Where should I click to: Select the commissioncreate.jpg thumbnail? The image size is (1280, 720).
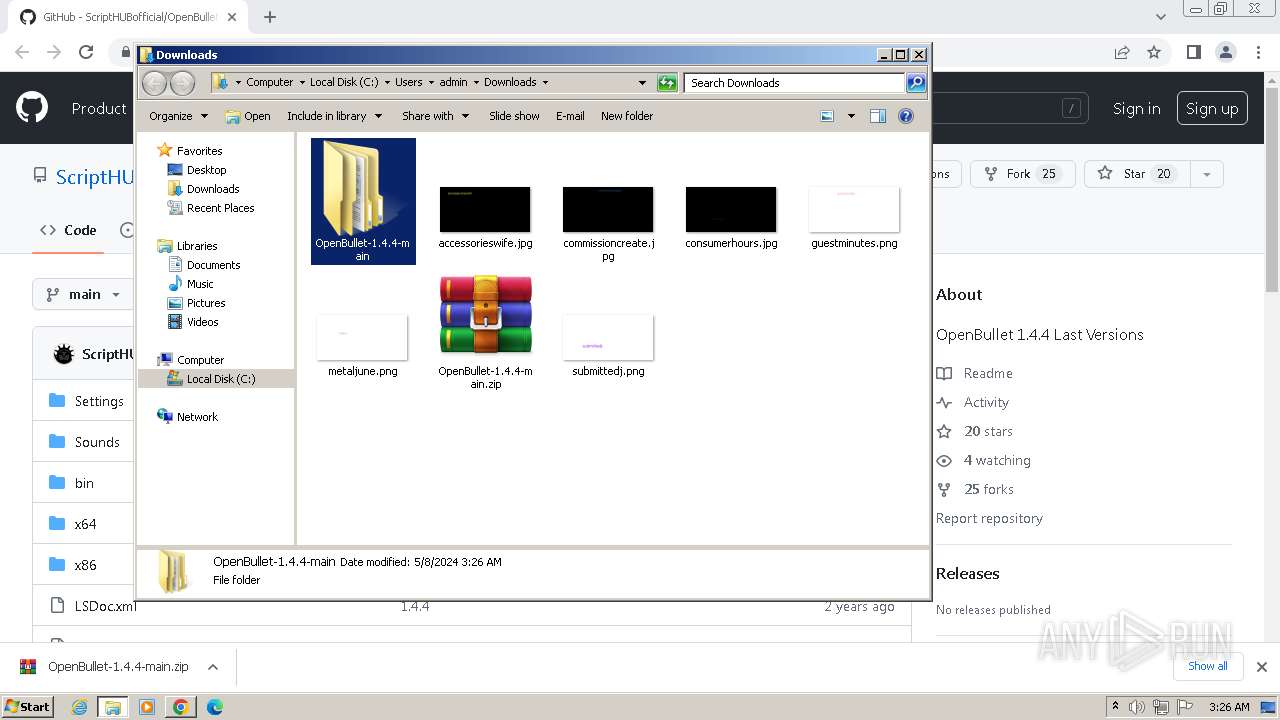click(x=608, y=224)
